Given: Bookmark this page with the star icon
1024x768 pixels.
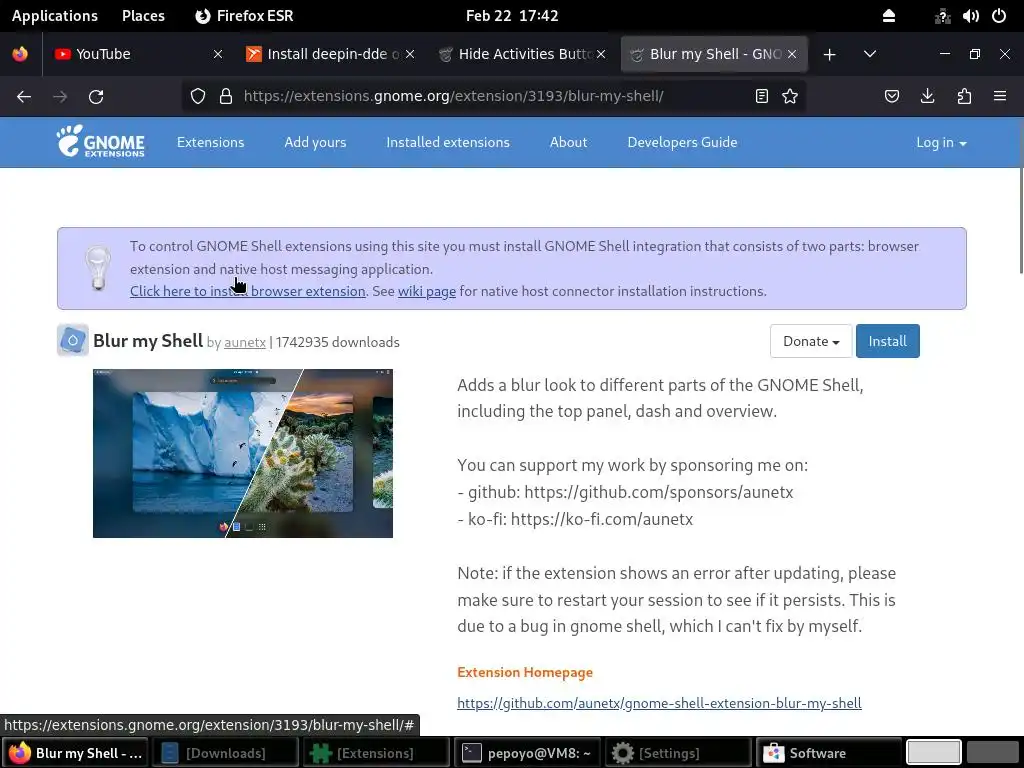Looking at the screenshot, I should [790, 97].
